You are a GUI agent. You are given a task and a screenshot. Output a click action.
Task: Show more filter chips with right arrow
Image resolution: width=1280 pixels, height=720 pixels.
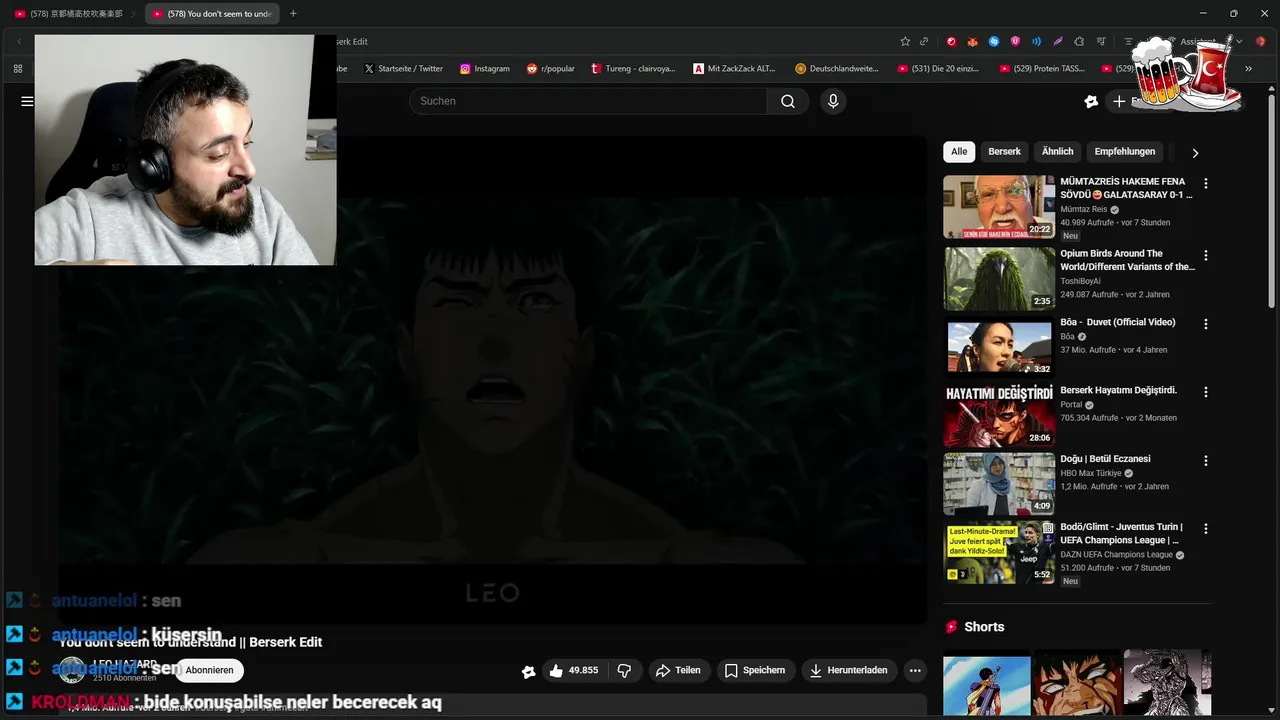(1195, 153)
